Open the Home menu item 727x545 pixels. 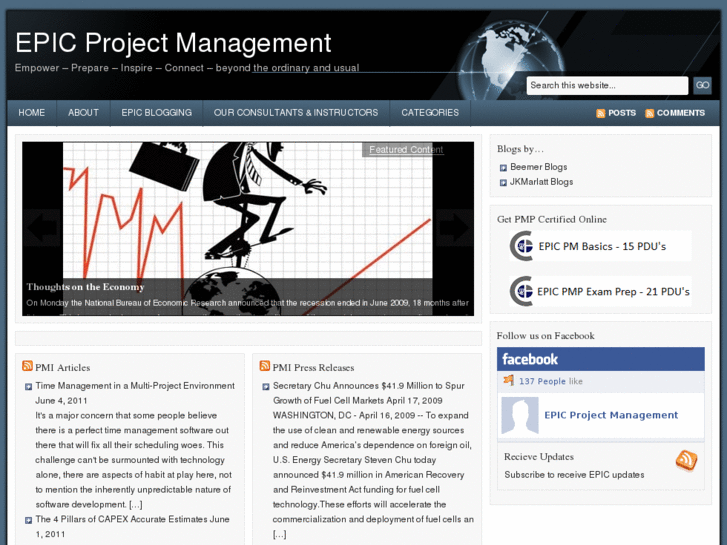coord(32,113)
